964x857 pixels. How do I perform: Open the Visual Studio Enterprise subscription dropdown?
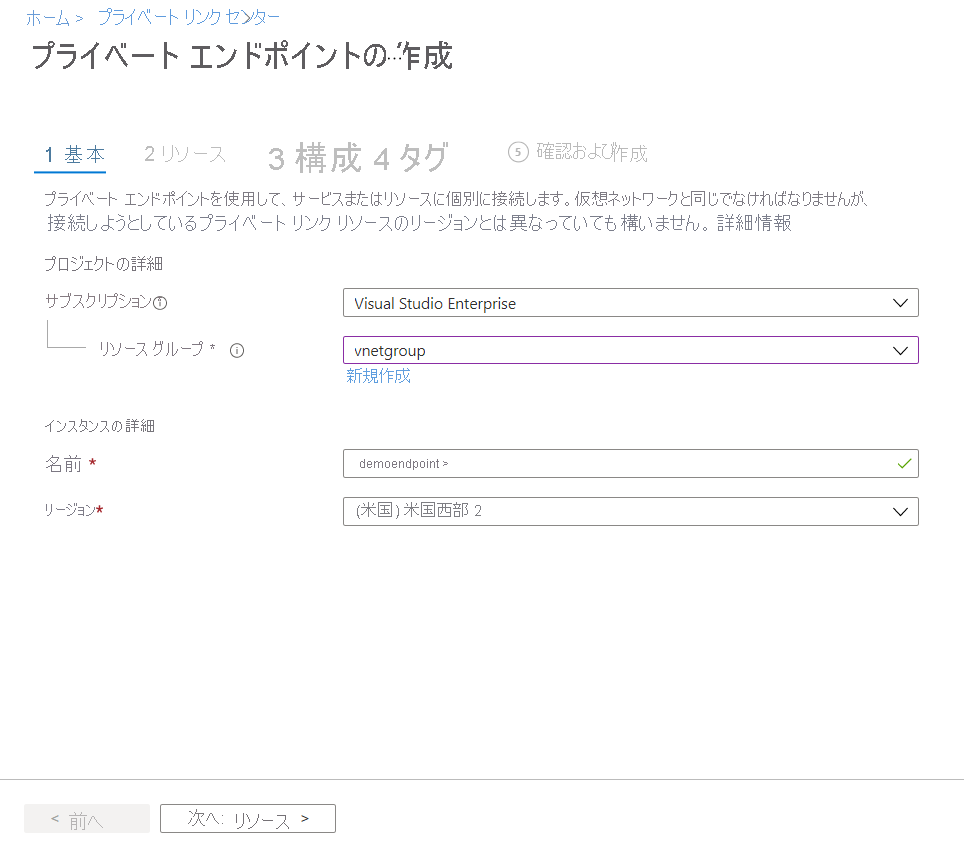[x=630, y=303]
